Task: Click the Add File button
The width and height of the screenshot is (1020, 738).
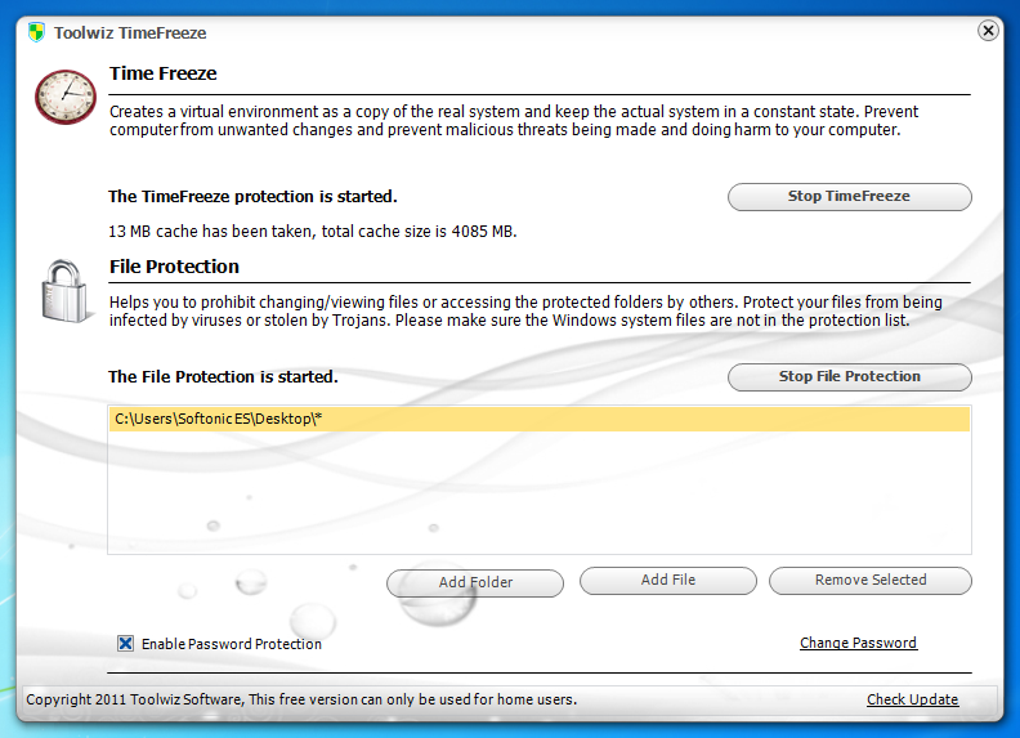Action: 668,580
